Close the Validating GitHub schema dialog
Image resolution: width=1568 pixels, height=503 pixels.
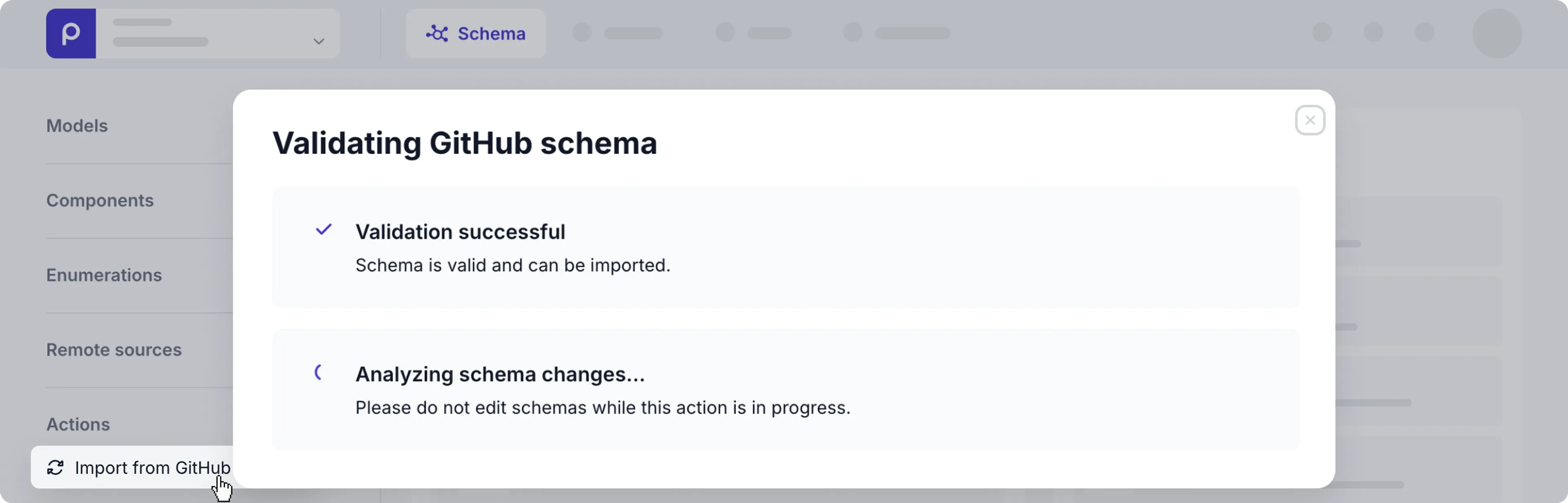coord(1310,120)
